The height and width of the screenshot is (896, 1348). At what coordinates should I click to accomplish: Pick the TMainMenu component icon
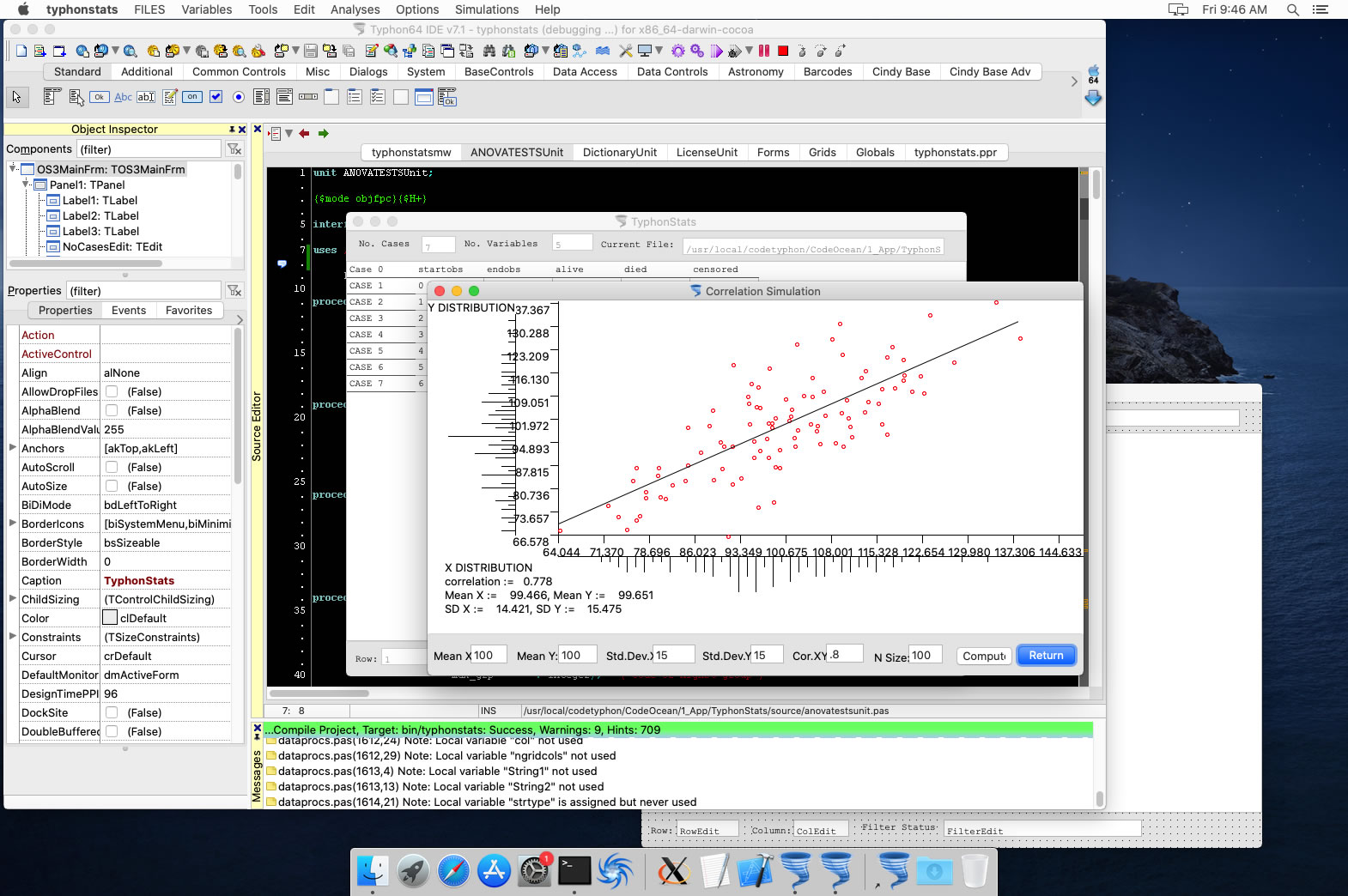tap(52, 96)
